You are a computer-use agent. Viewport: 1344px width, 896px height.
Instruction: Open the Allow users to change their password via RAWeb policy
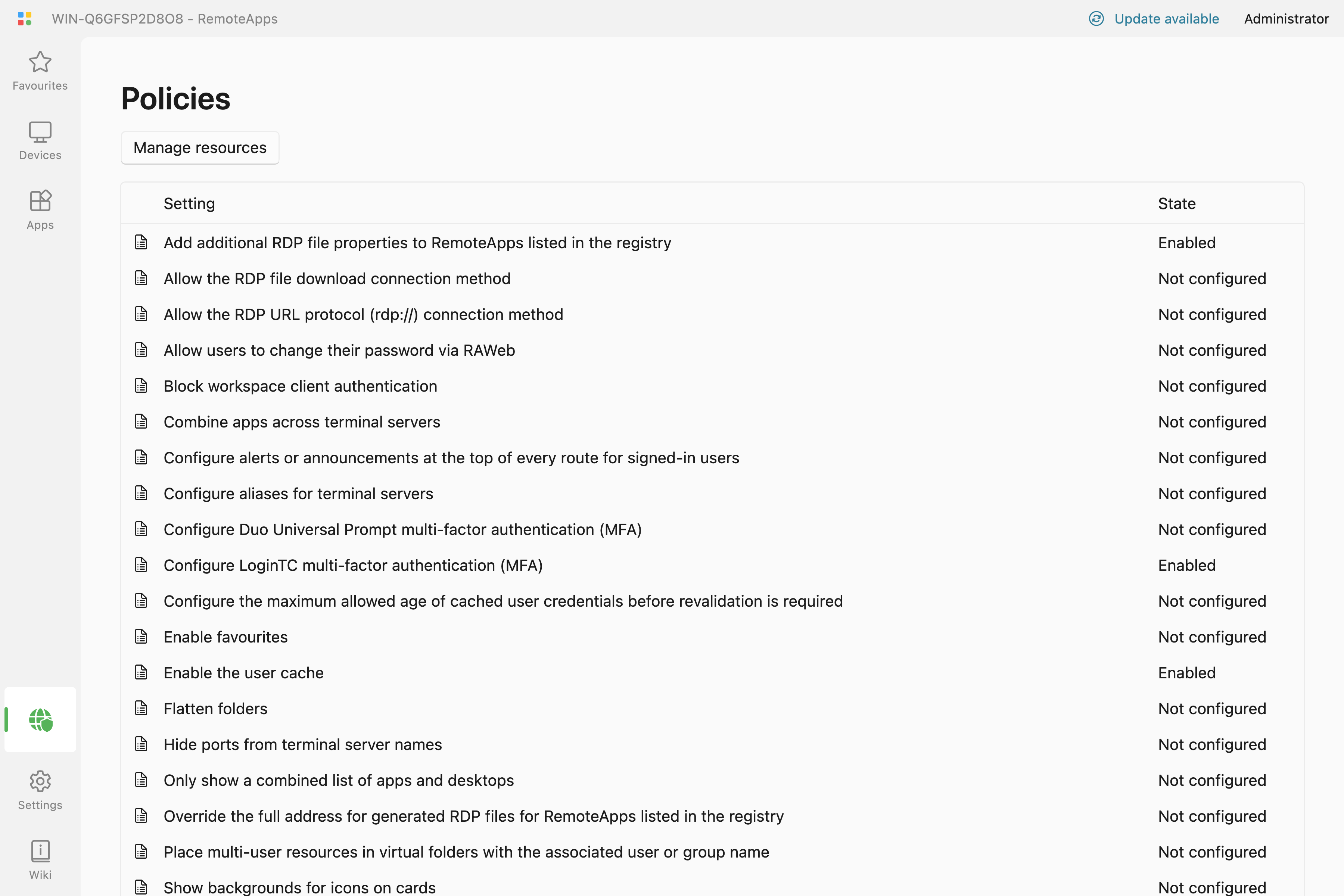pos(339,350)
